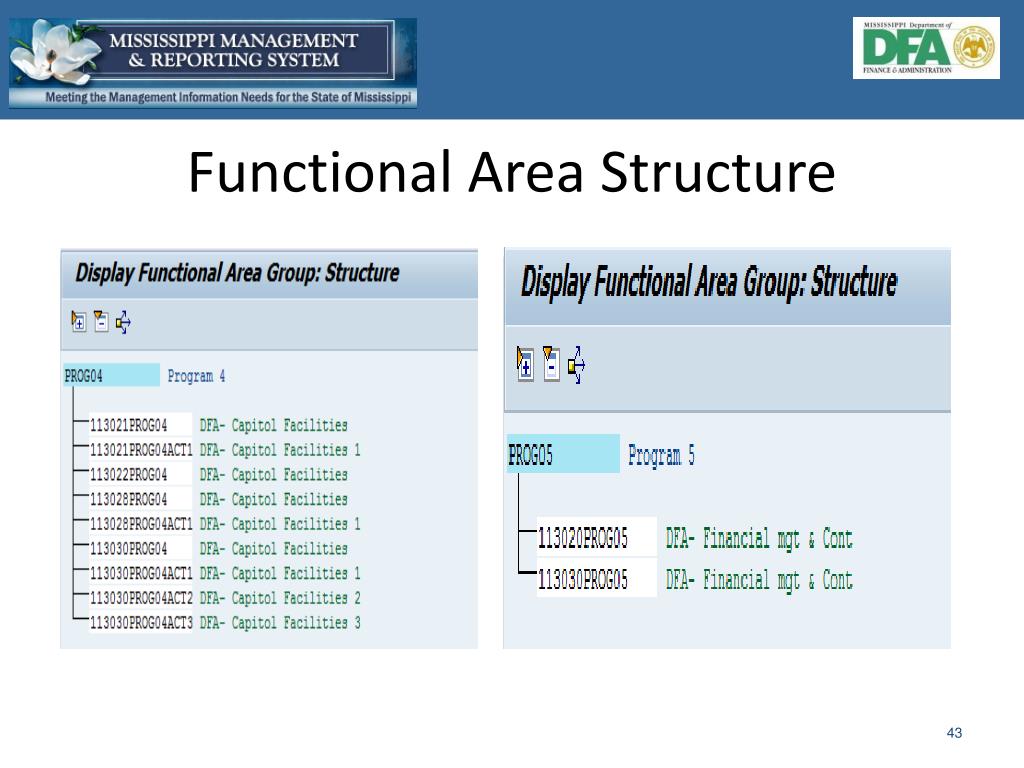The image size is (1024, 768).
Task: Click the 'Program 5' description text
Action: (x=662, y=455)
